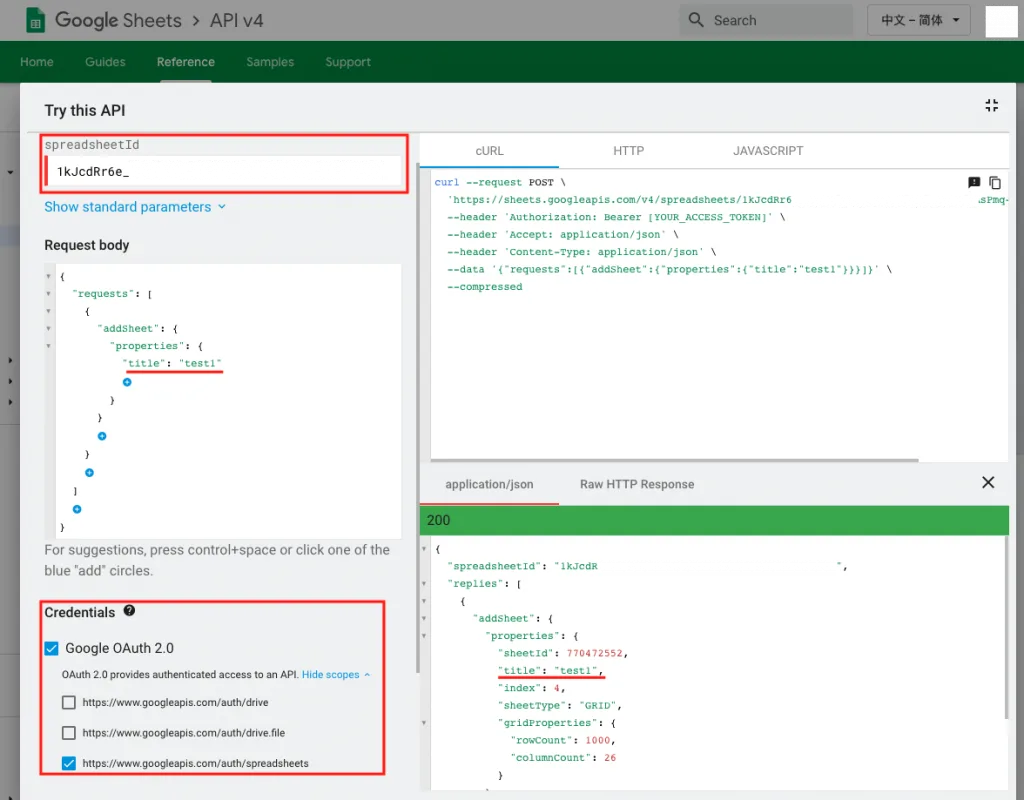Click the 200 status code text
The image size is (1024, 800).
pyautogui.click(x=438, y=520)
